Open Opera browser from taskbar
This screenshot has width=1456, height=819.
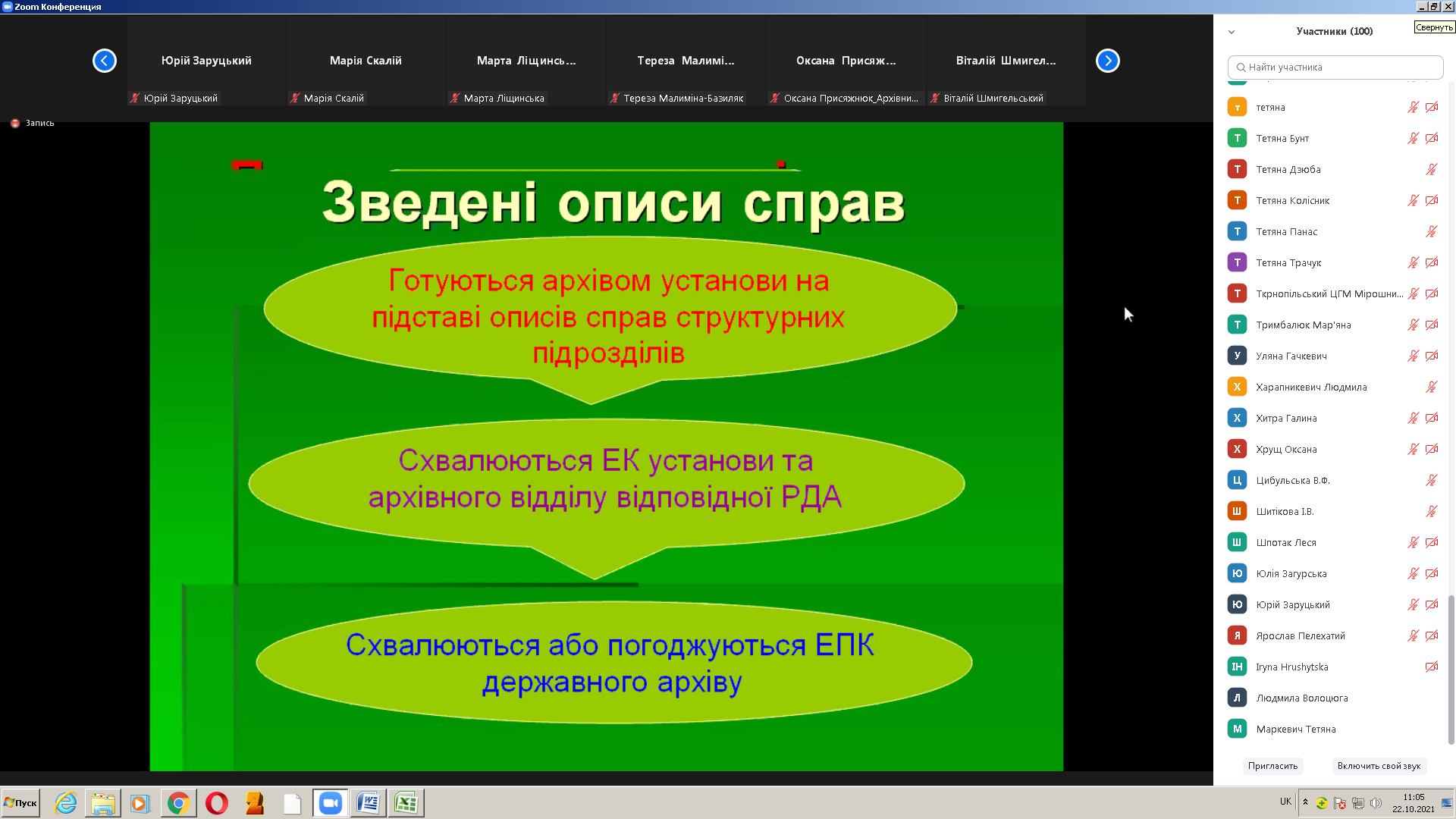pyautogui.click(x=217, y=803)
